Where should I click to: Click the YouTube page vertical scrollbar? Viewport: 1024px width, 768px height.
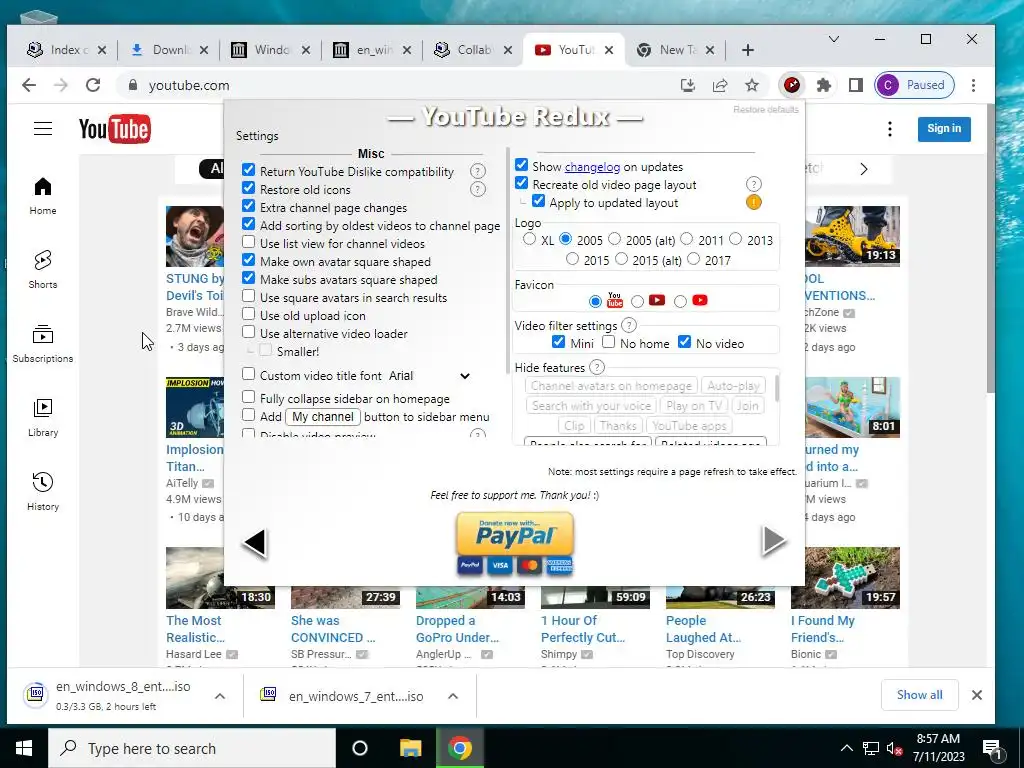click(991, 248)
